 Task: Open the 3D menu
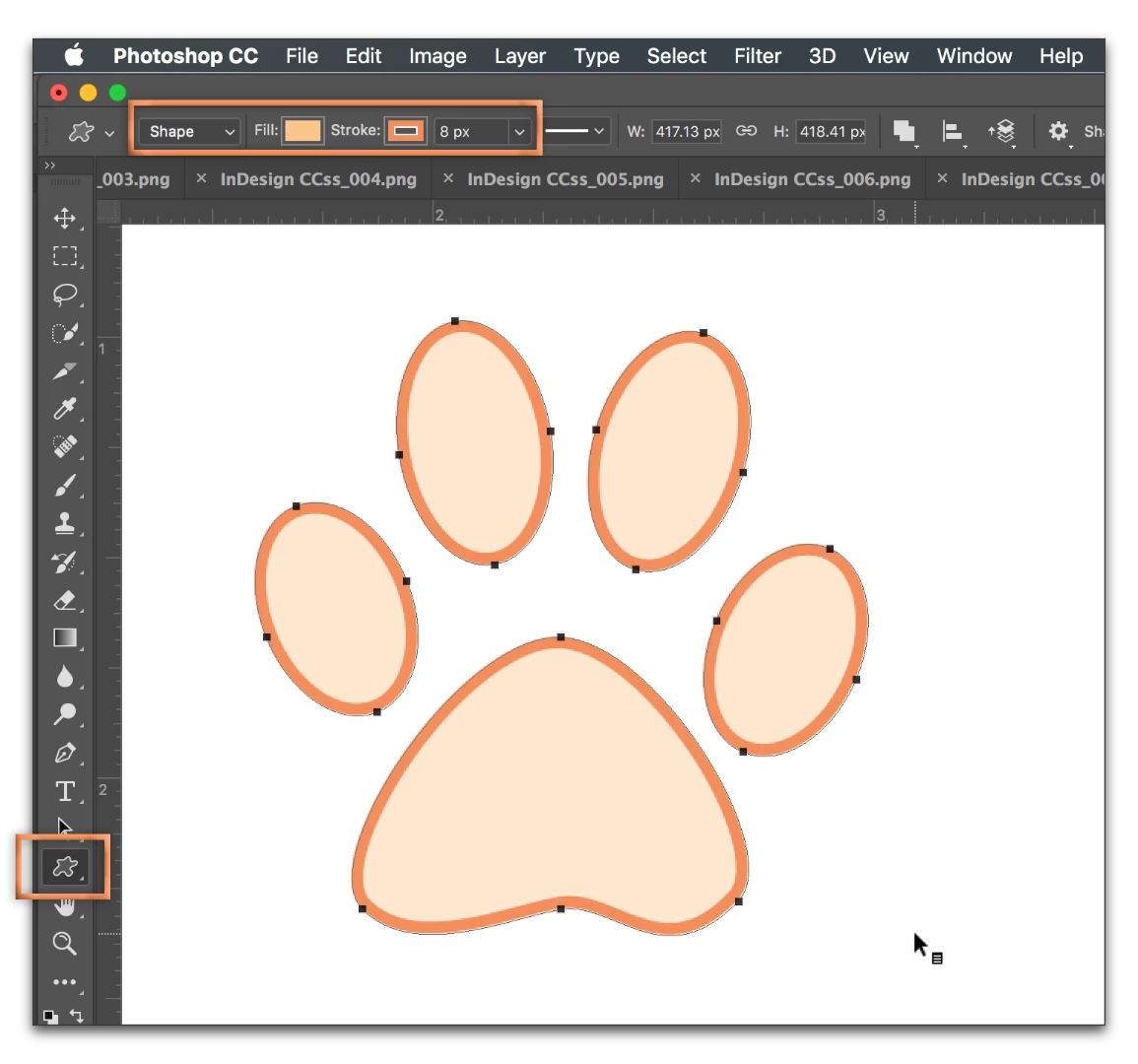coord(823,56)
